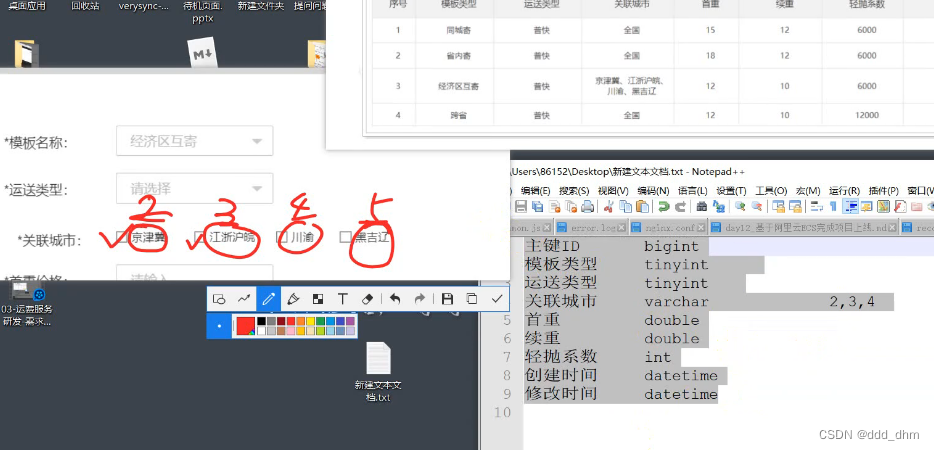This screenshot has height=450, width=934.
Task: Pick the yellow color swatch
Action: pyautogui.click(x=311, y=321)
